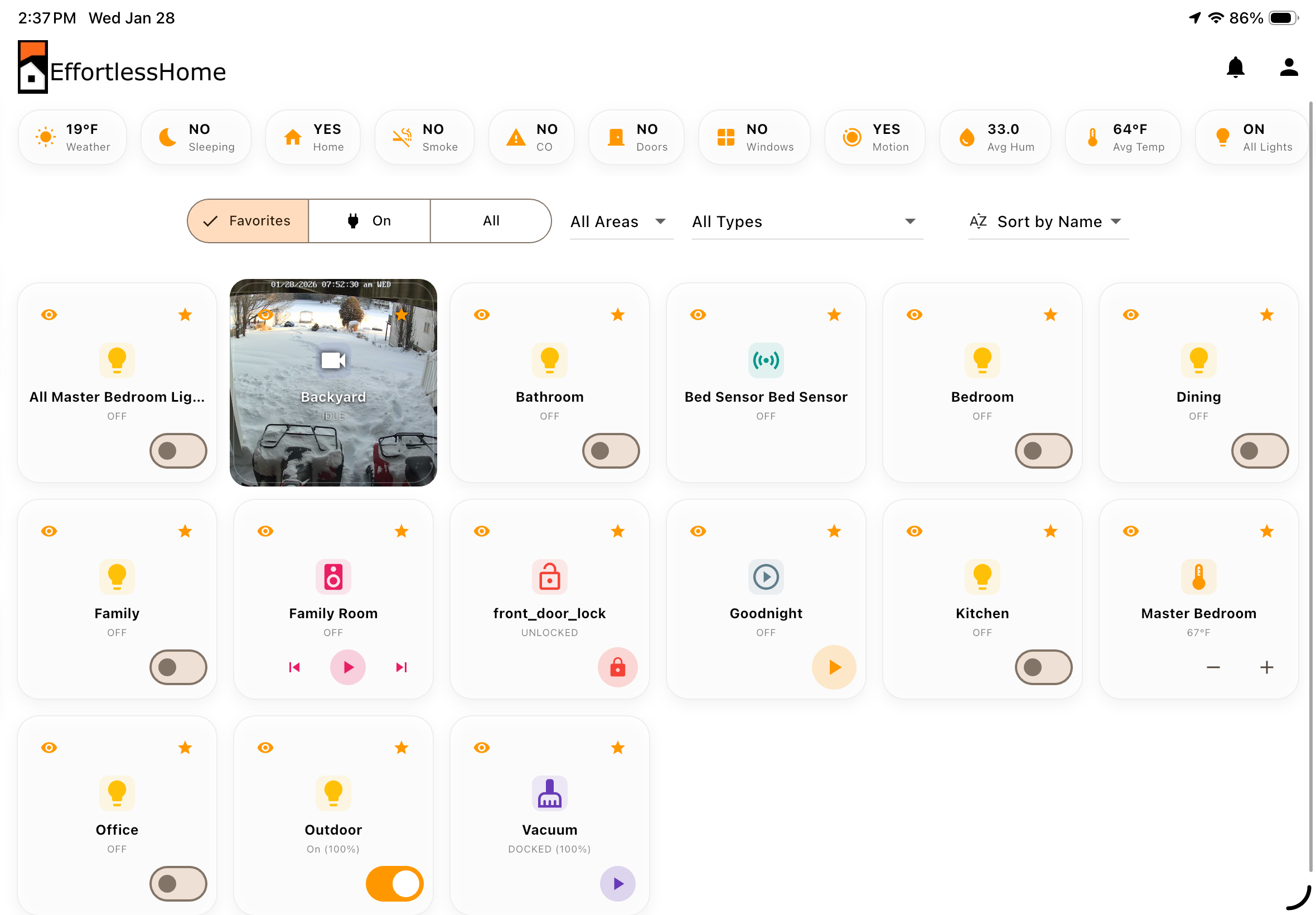1316x915 pixels.
Task: Run the Goodnight scene play button
Action: [834, 667]
